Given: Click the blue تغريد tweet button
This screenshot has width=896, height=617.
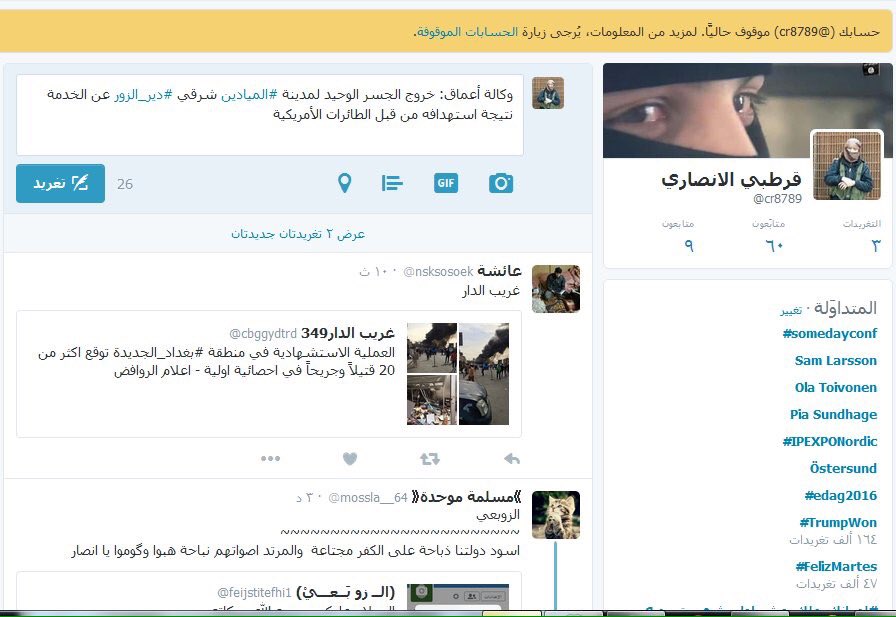Looking at the screenshot, I should pos(61,183).
